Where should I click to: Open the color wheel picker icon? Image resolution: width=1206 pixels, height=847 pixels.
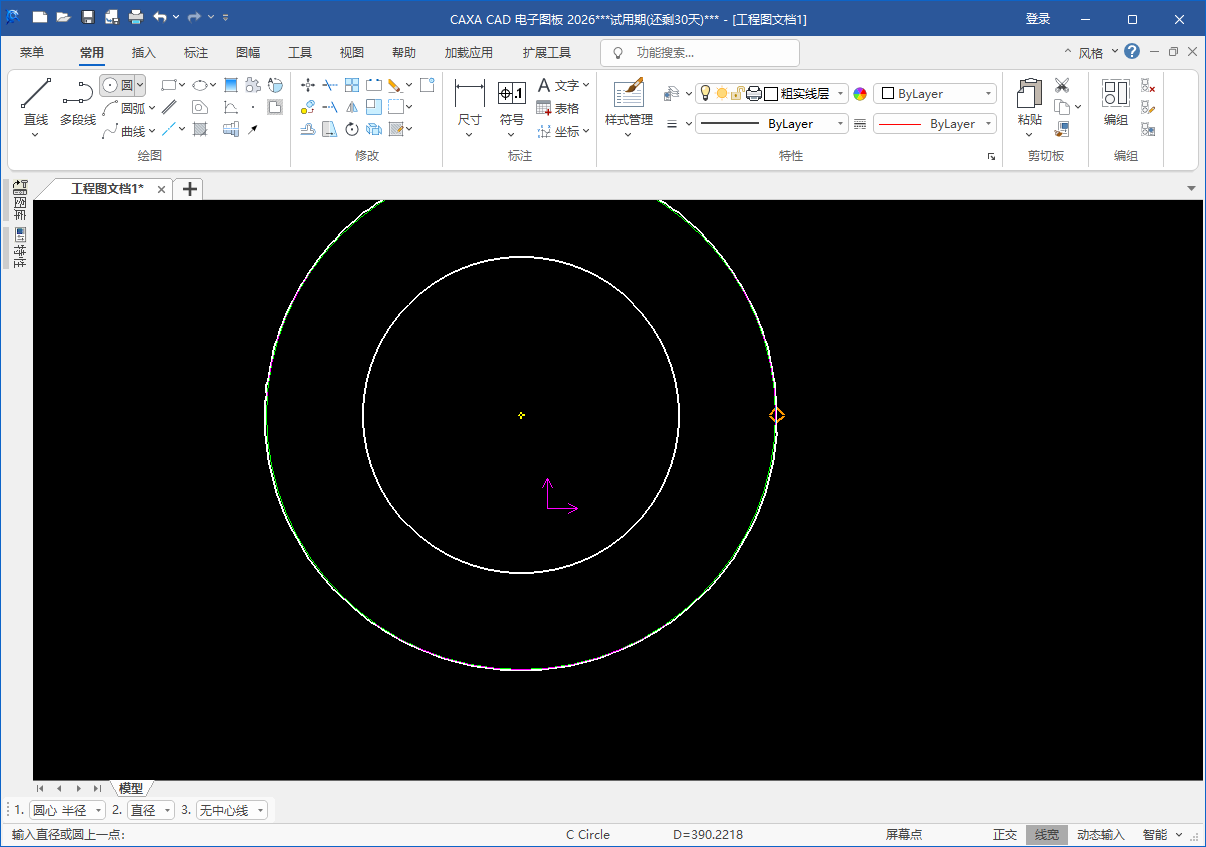860,94
